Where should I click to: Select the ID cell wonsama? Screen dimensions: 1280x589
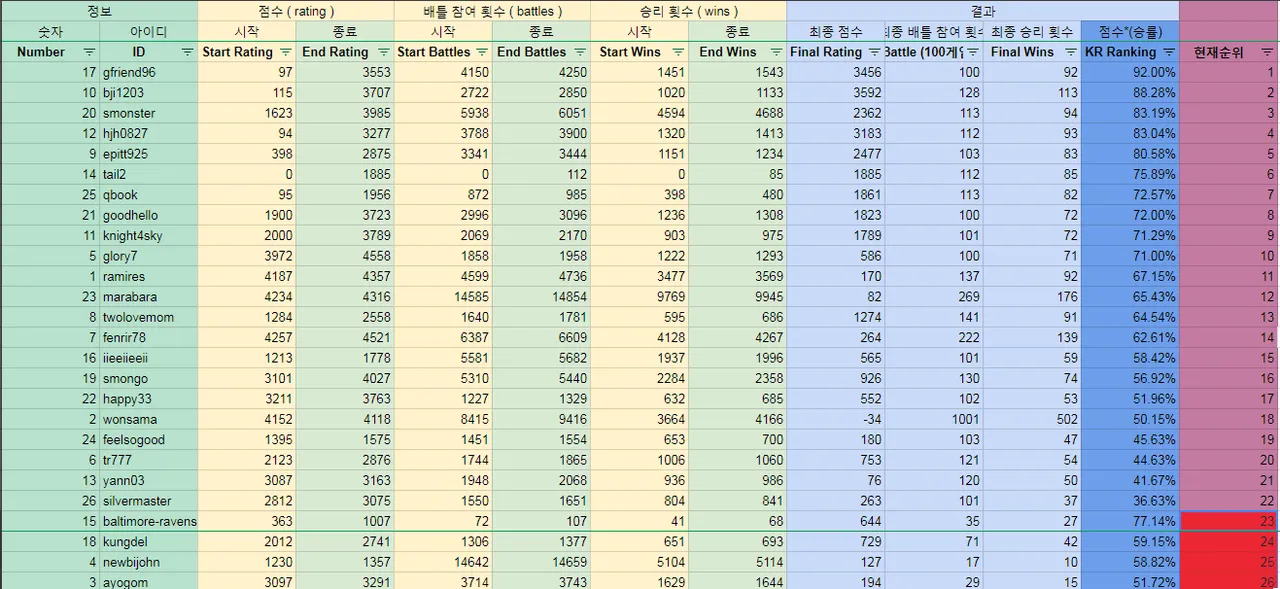pos(149,420)
